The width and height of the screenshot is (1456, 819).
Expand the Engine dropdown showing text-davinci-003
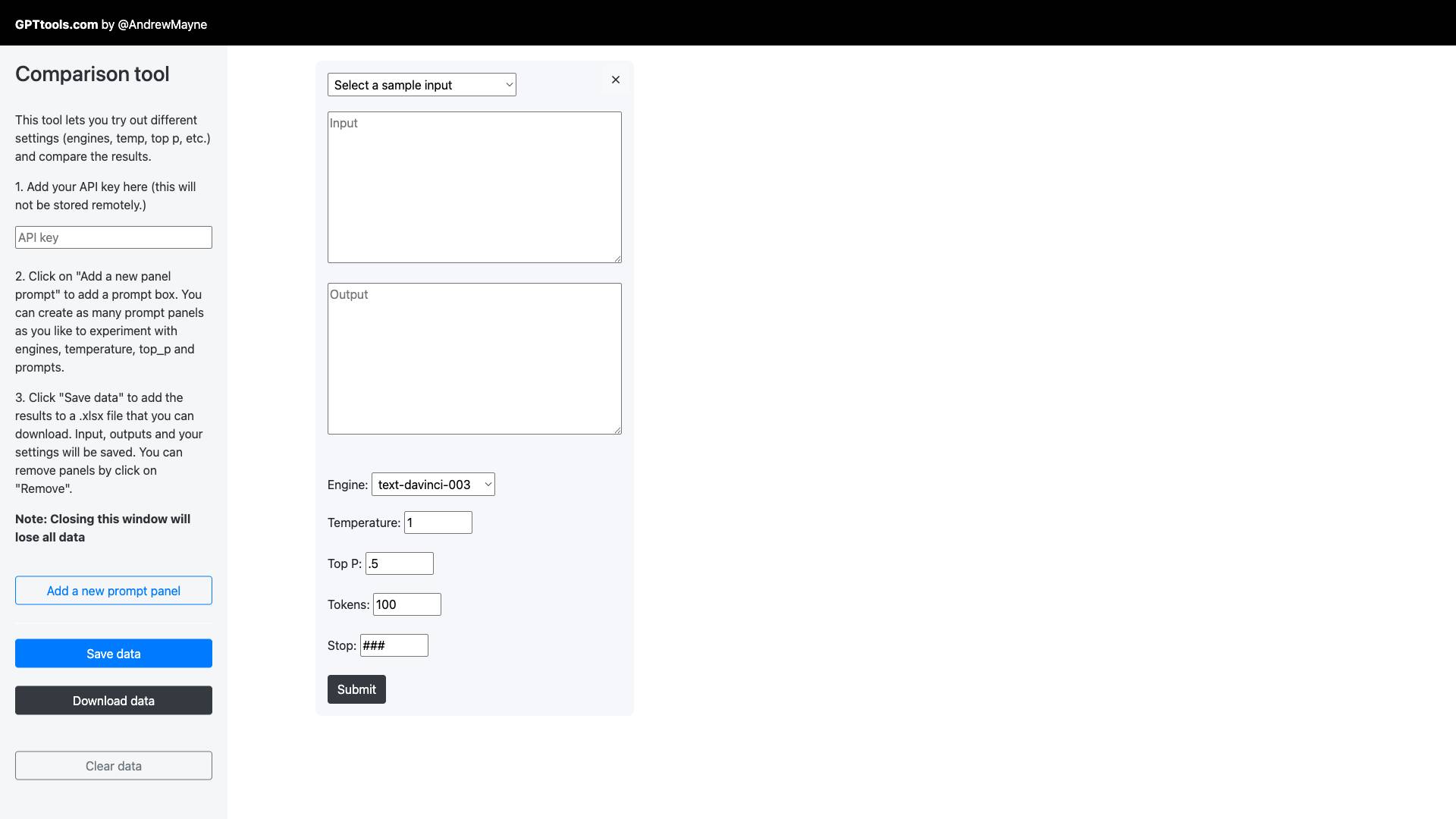[433, 485]
